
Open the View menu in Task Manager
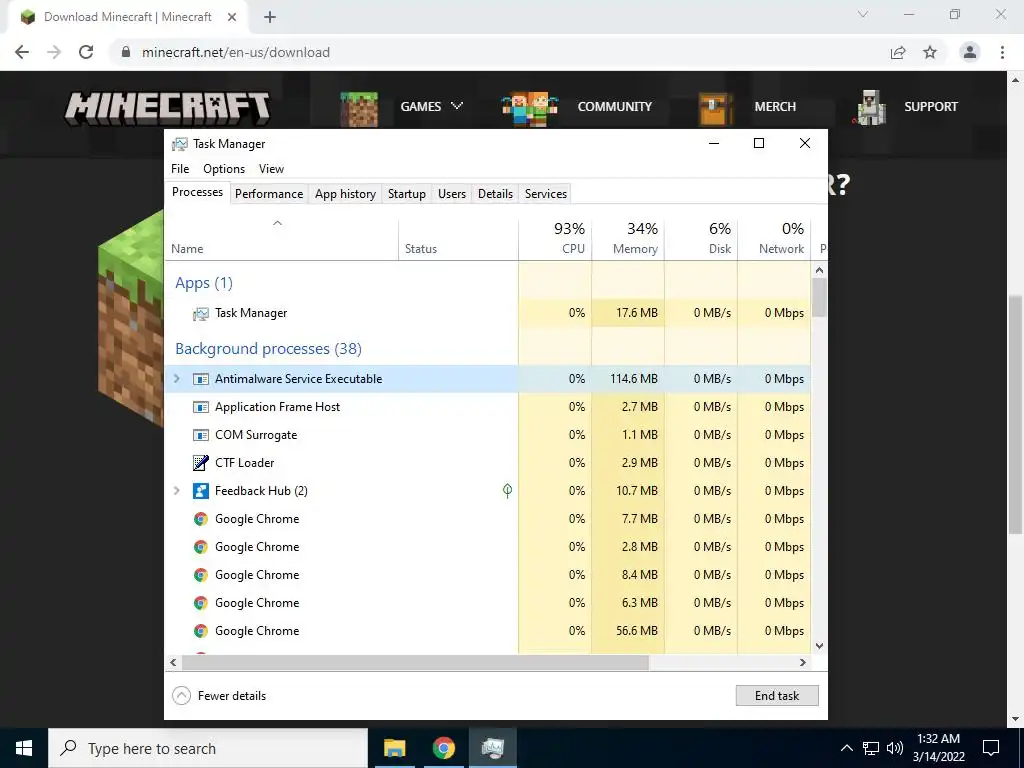[x=271, y=169]
